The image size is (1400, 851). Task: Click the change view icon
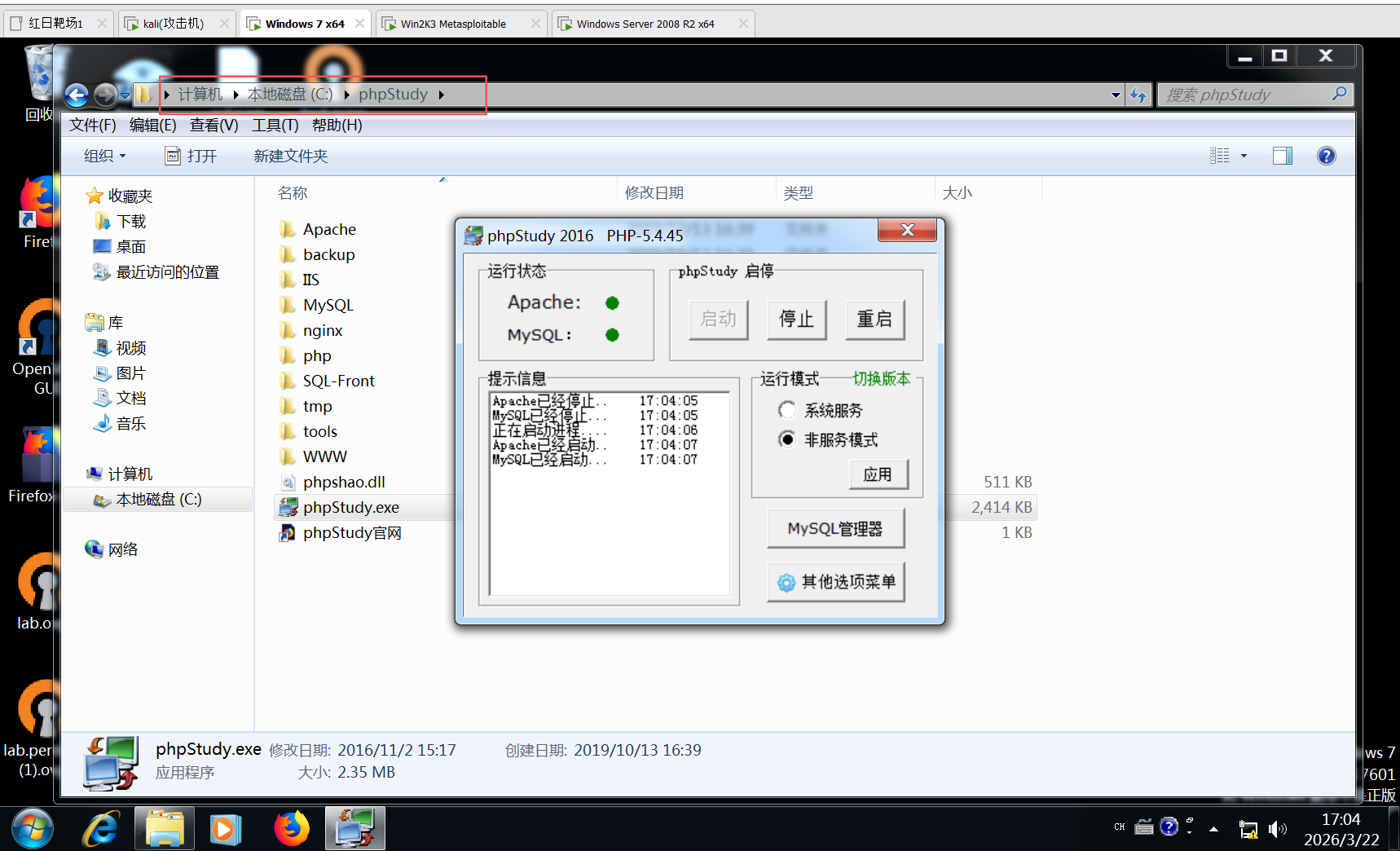pyautogui.click(x=1220, y=156)
